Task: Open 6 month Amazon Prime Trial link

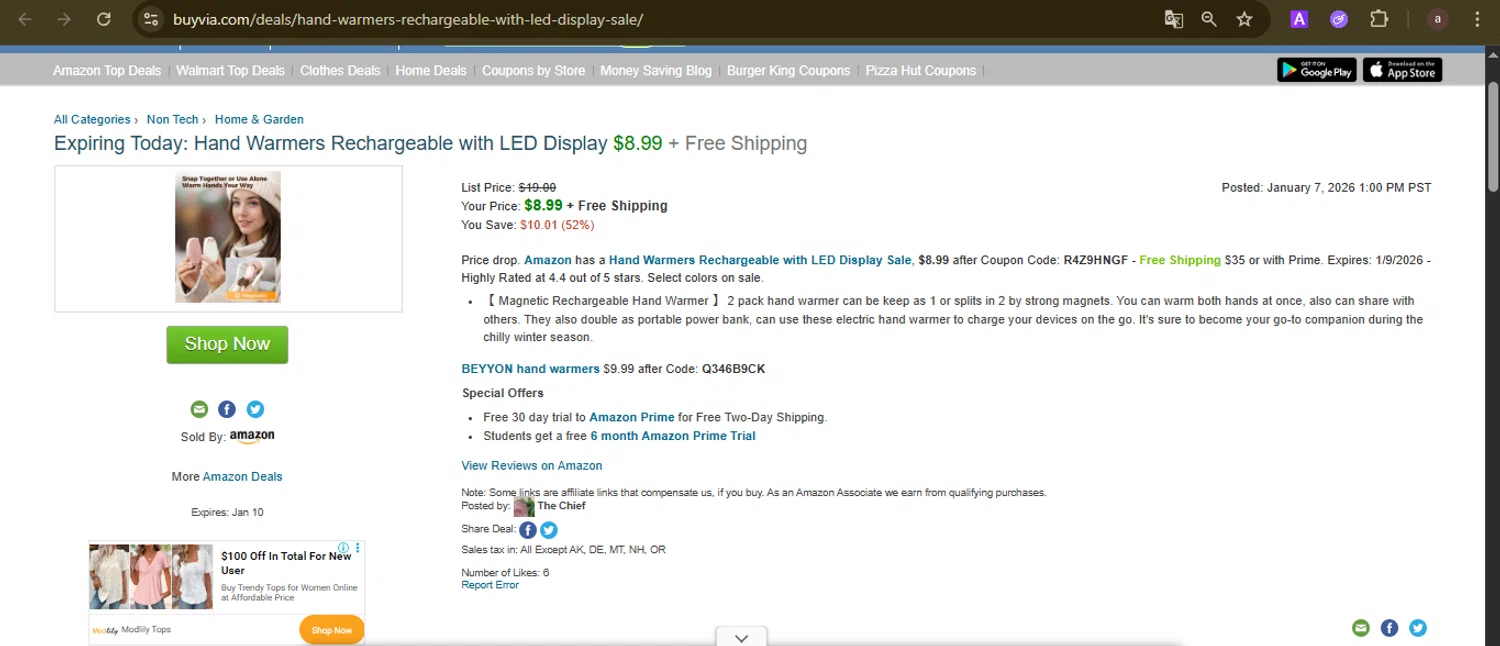Action: [x=673, y=436]
